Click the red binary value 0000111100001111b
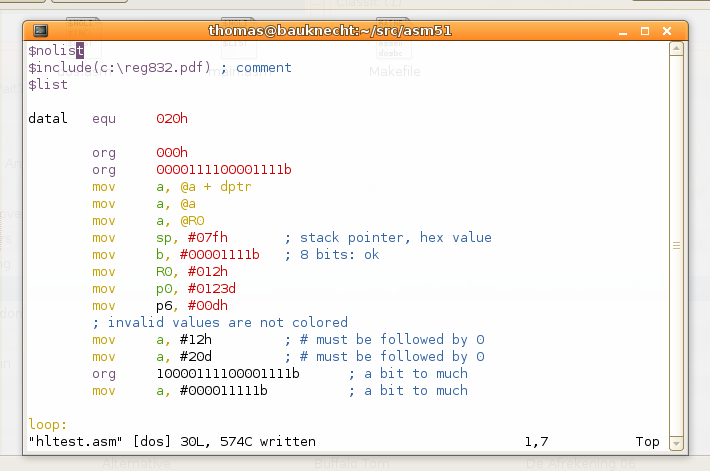Viewport: 710px width, 471px height. [x=224, y=169]
